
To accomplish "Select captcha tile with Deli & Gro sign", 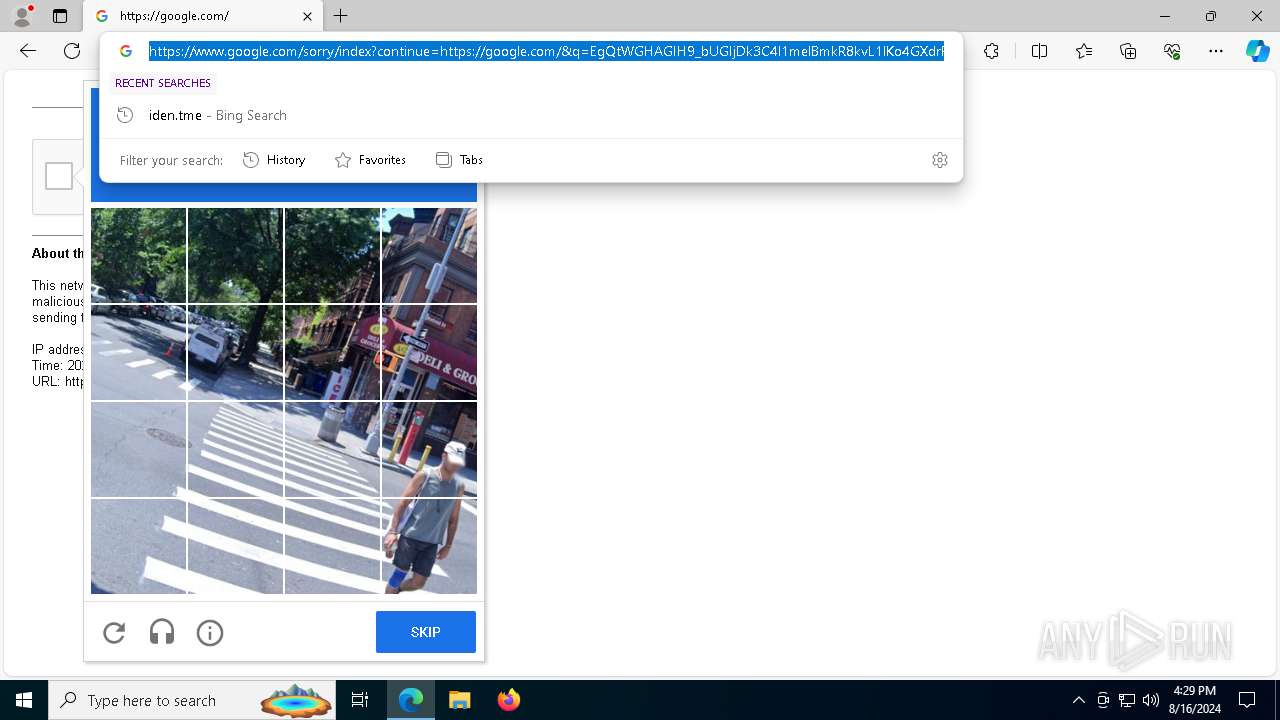I will pos(429,352).
